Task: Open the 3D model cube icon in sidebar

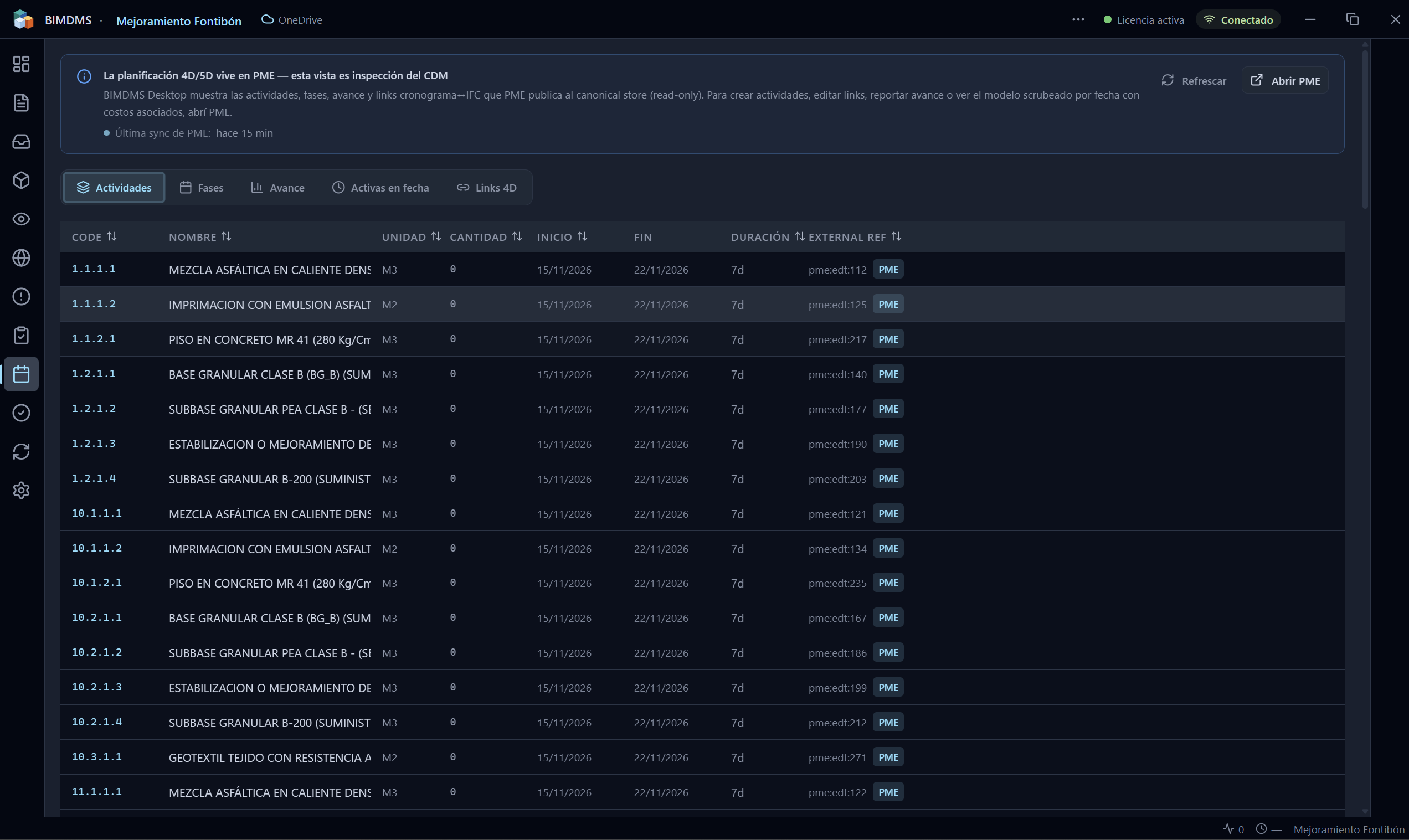Action: tap(21, 180)
